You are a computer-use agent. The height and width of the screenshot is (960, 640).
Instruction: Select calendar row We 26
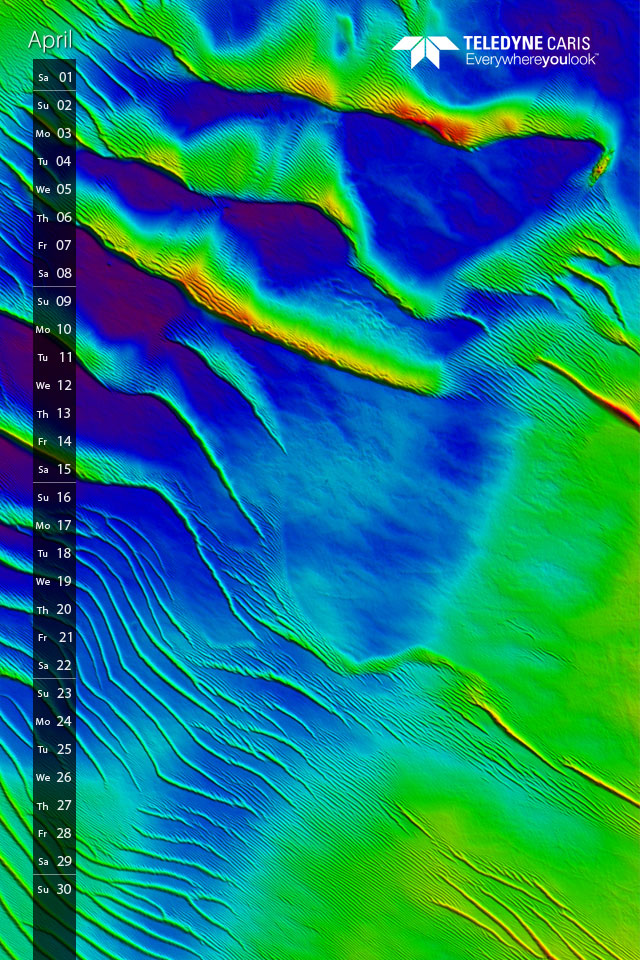55,778
